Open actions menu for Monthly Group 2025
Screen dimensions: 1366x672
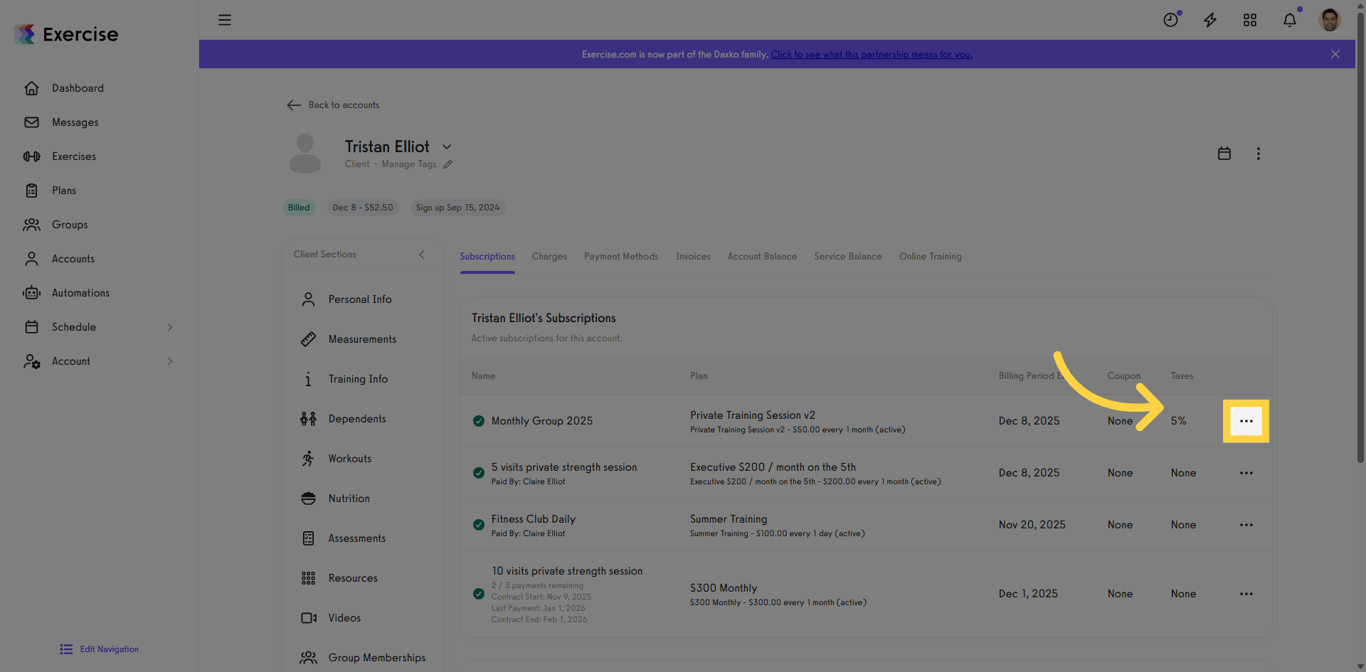pyautogui.click(x=1246, y=420)
